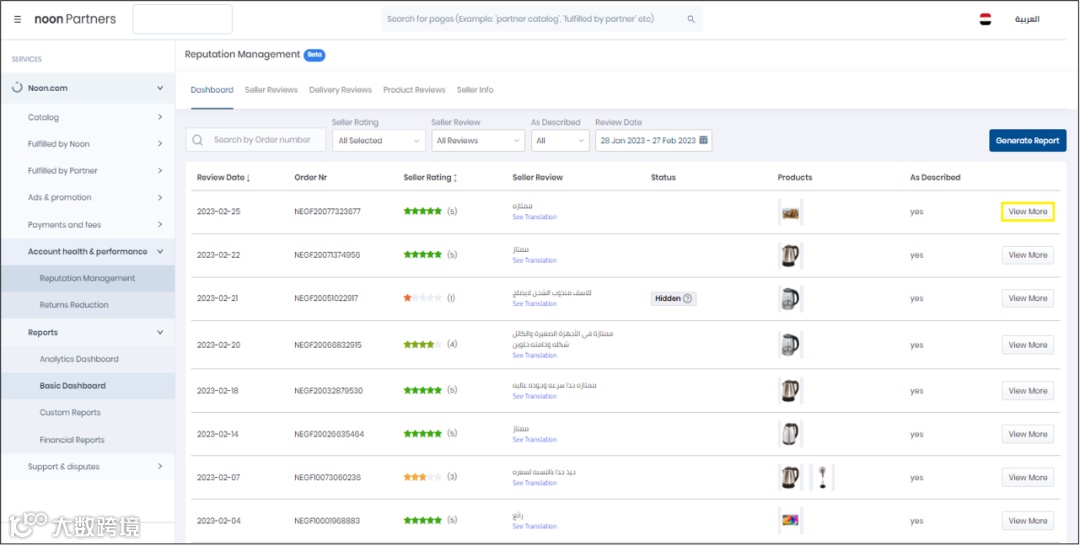Click the Noon.com spinner logo icon
The height and width of the screenshot is (546, 1080).
(x=17, y=88)
